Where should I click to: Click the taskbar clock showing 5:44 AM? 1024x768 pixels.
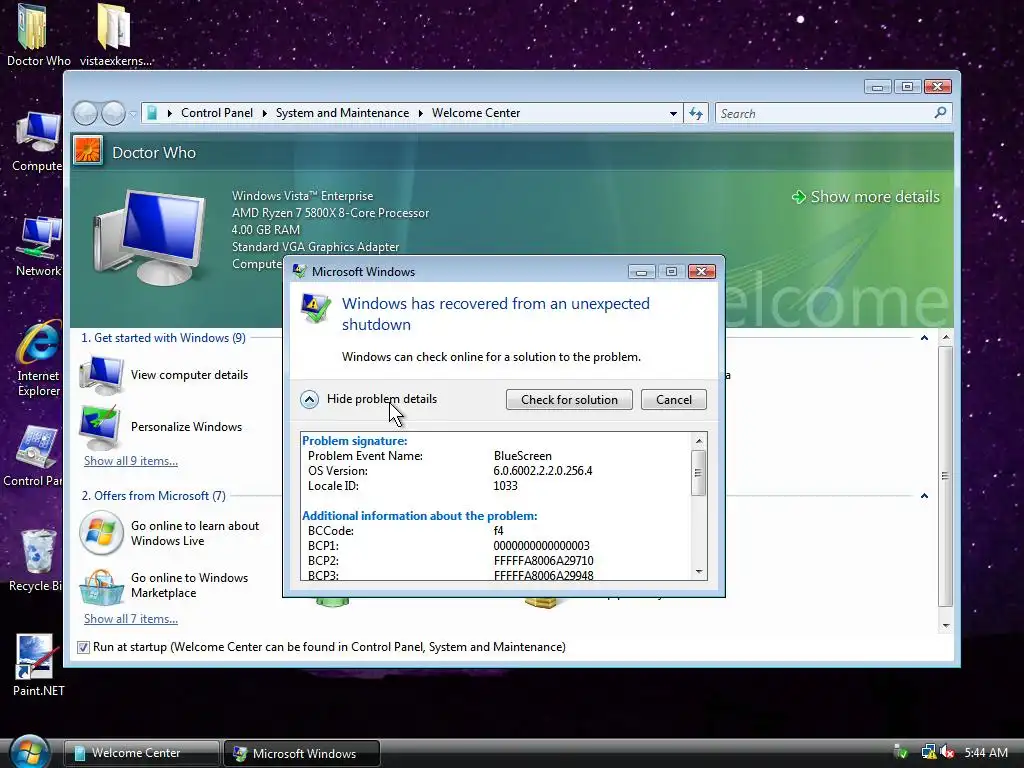tap(986, 752)
